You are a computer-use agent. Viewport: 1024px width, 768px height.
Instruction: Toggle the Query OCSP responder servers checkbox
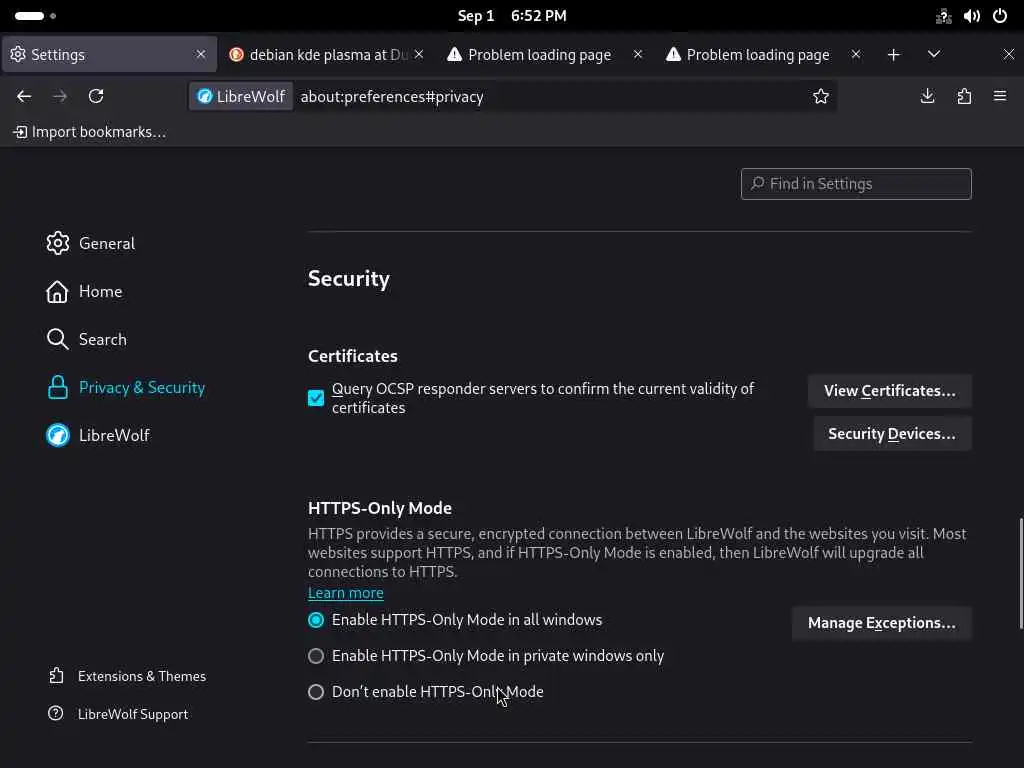click(316, 398)
